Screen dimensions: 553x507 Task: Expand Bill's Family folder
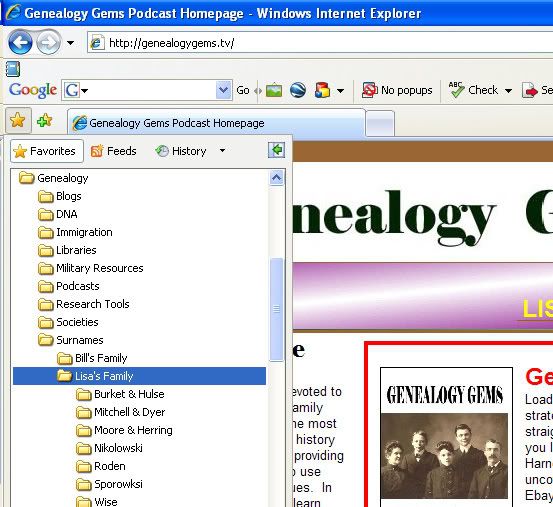92,358
